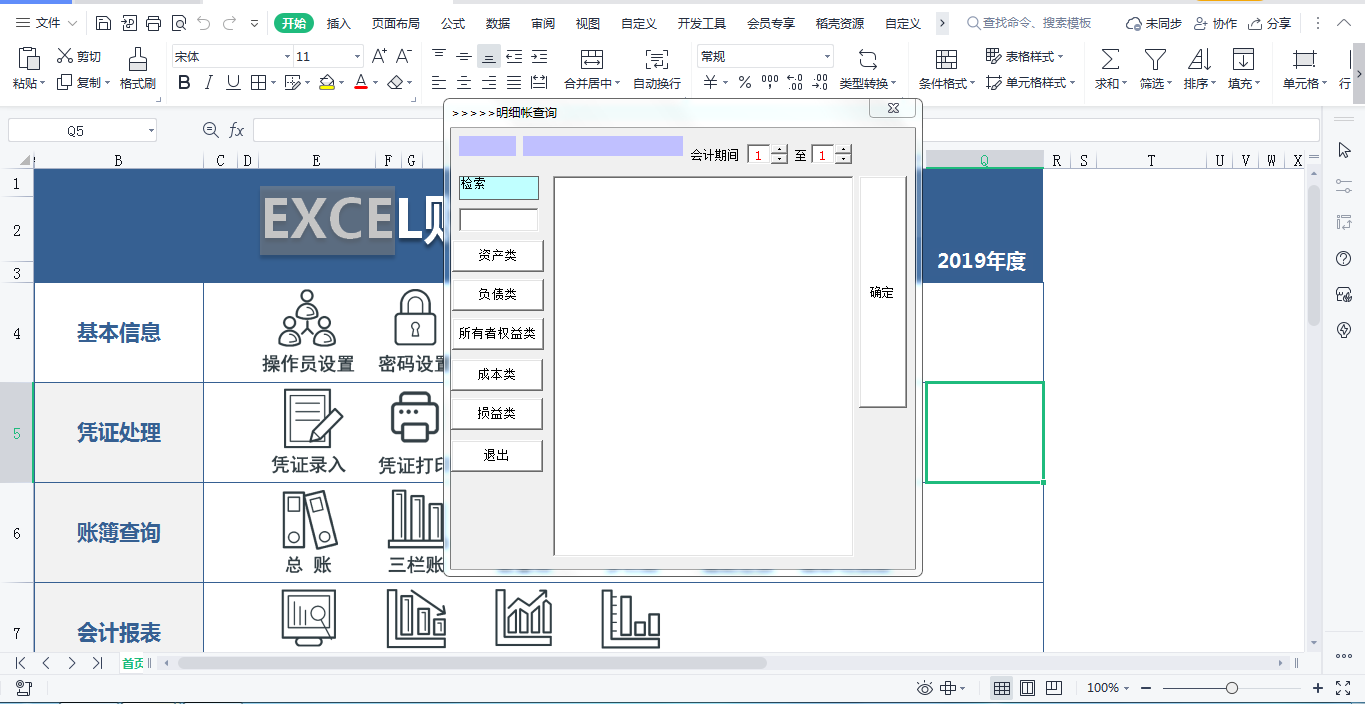Toggle bold formatting

pyautogui.click(x=183, y=83)
